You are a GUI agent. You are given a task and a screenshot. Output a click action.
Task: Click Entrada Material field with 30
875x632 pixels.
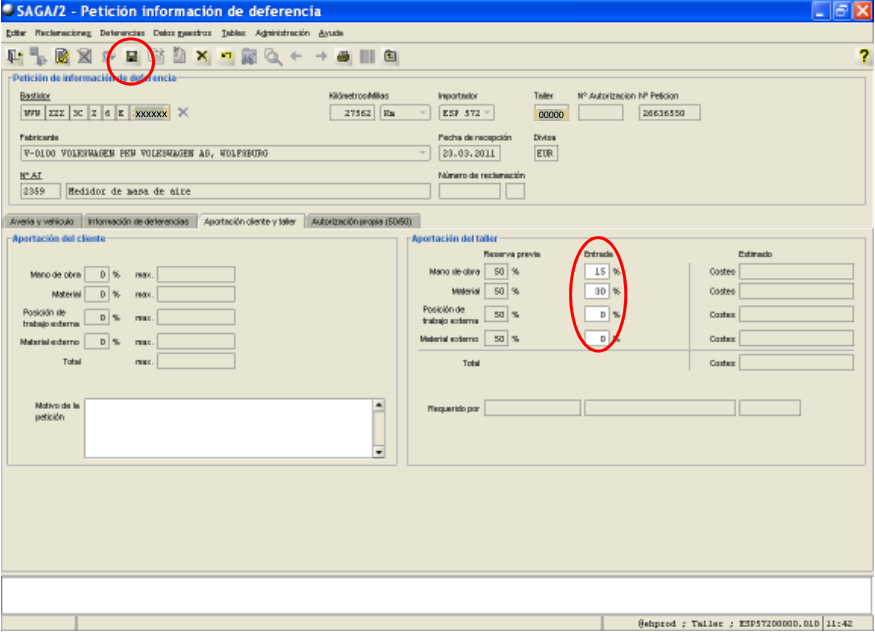click(x=597, y=291)
